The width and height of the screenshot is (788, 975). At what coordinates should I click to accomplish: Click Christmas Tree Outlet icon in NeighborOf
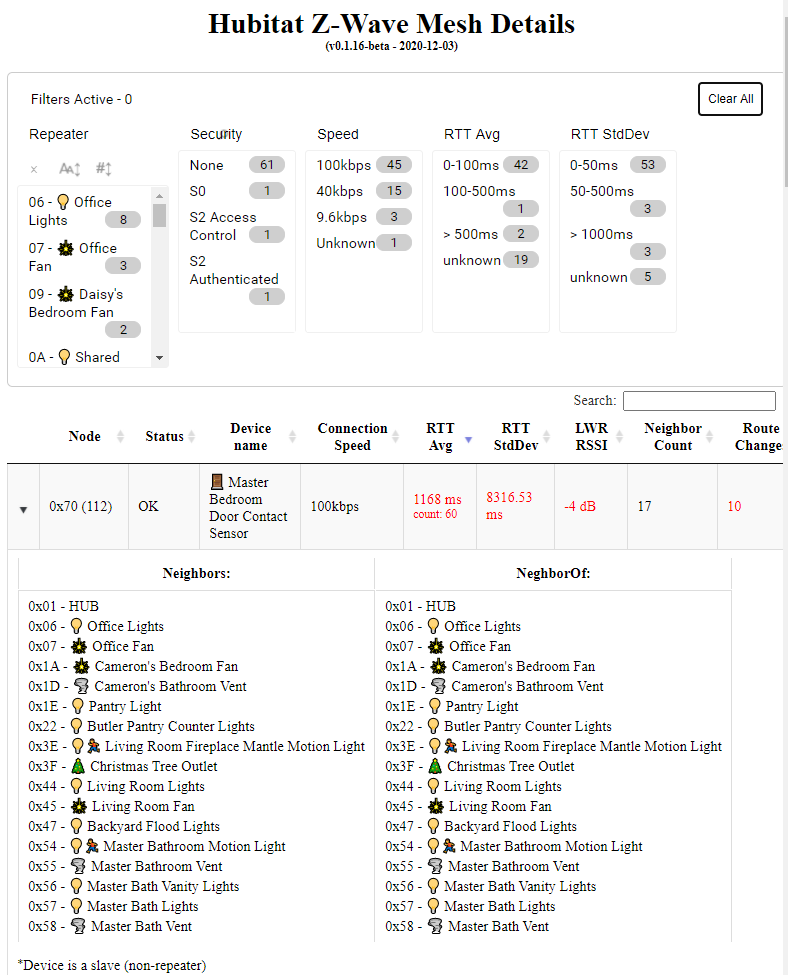[435, 766]
